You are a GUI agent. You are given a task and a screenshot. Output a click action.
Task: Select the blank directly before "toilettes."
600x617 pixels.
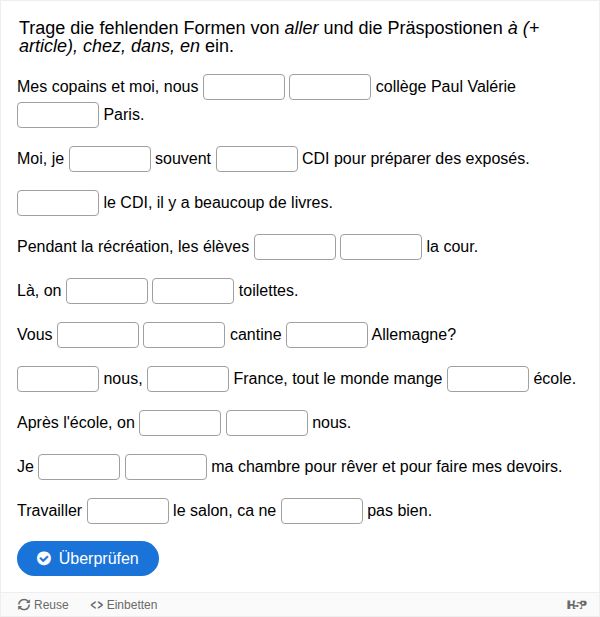[x=193, y=291]
